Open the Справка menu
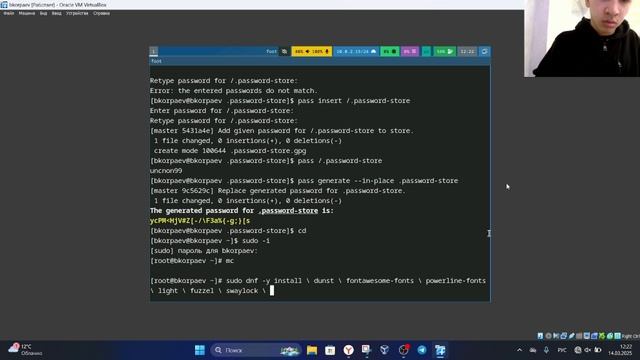Screen dimensions: 640x360 pyautogui.click(x=101, y=13)
